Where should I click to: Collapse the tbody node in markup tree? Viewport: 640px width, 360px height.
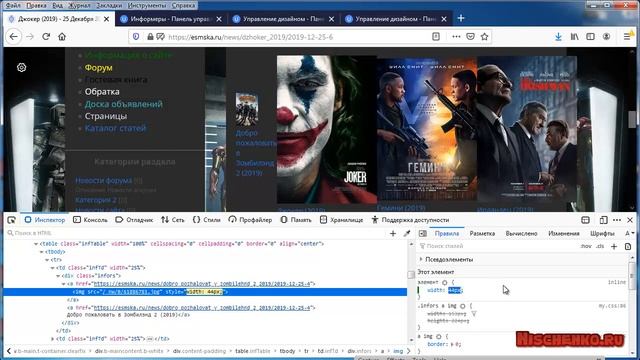click(x=41, y=252)
